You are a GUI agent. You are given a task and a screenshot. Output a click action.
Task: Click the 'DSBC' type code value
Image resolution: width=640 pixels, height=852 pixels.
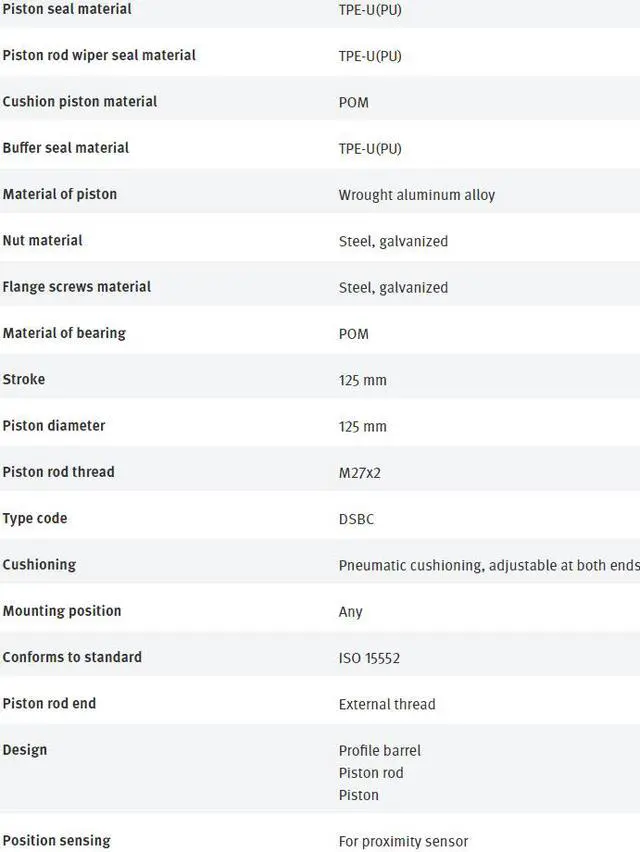(356, 519)
